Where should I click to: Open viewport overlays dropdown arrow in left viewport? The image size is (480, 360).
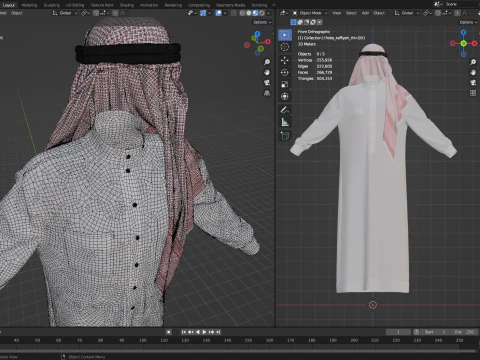point(225,13)
